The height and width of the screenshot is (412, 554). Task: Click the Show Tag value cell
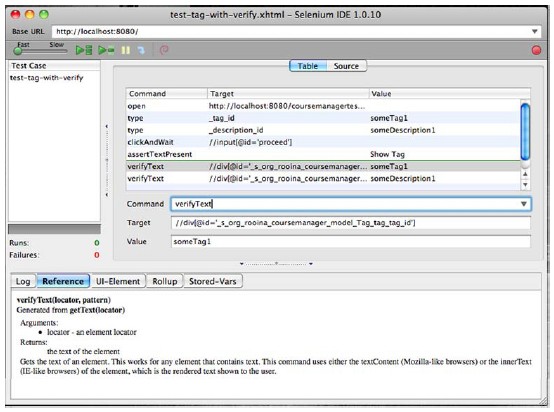[x=387, y=154]
